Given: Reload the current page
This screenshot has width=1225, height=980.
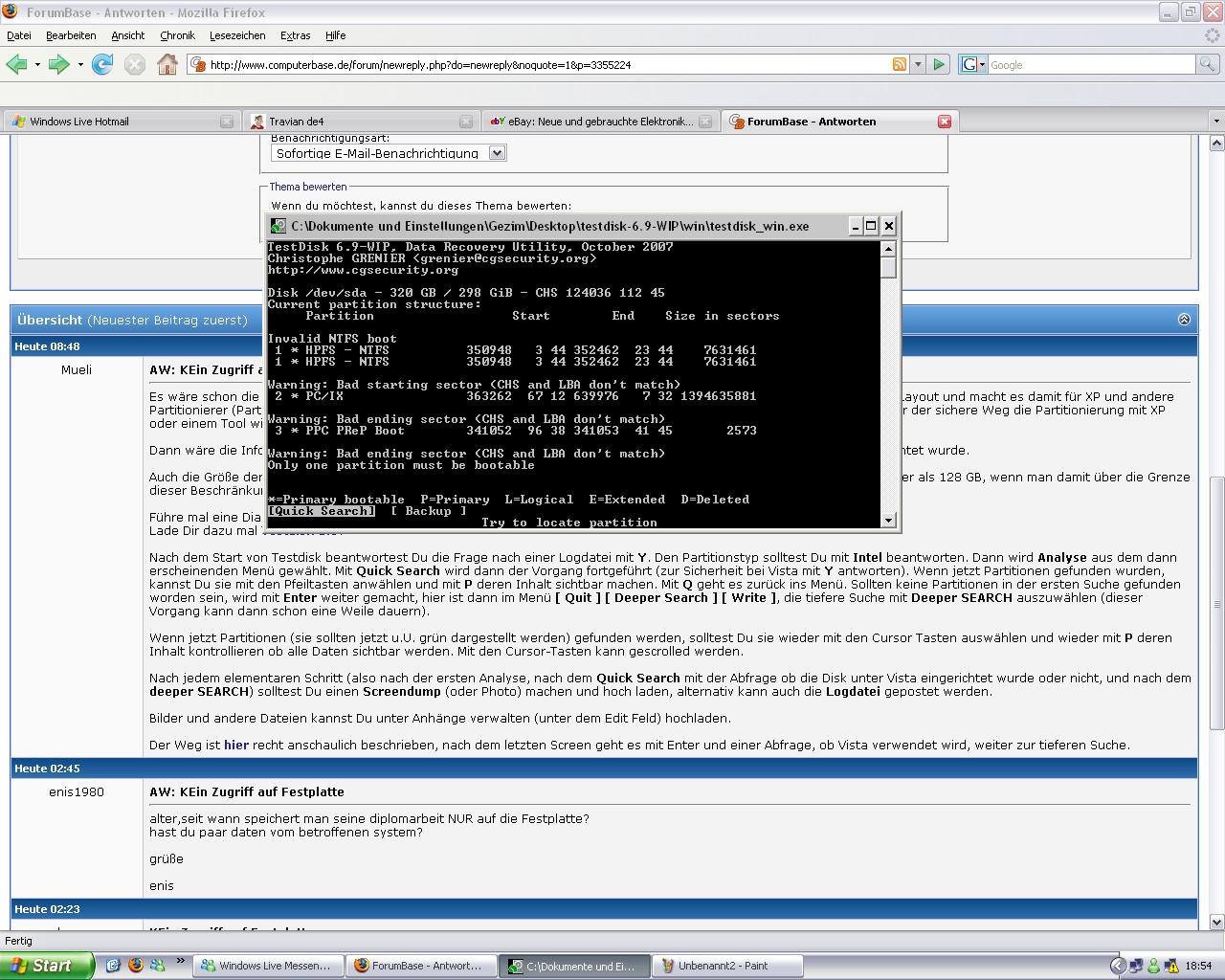Looking at the screenshot, I should point(102,64).
